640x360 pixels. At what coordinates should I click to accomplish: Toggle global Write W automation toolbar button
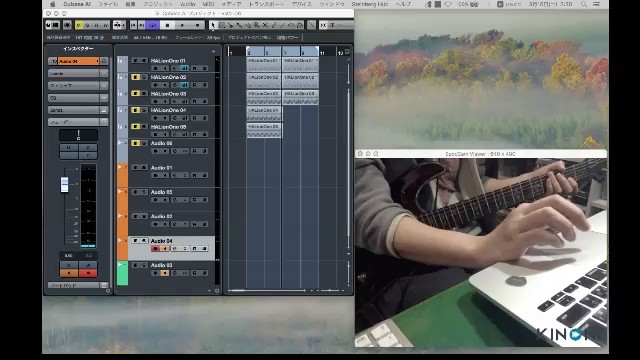pyautogui.click(x=105, y=25)
